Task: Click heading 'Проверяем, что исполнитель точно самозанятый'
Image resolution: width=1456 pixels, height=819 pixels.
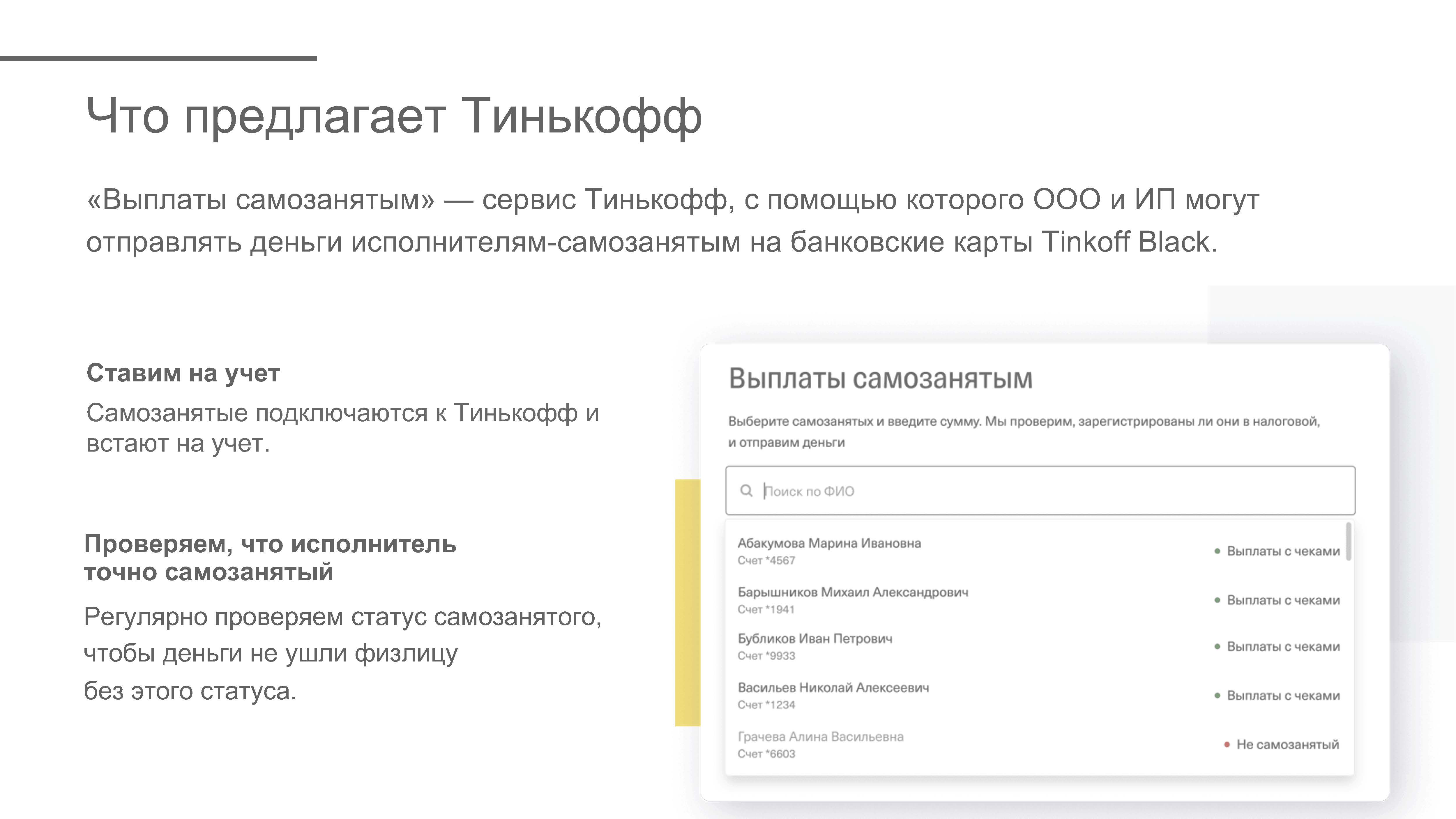Action: point(270,558)
